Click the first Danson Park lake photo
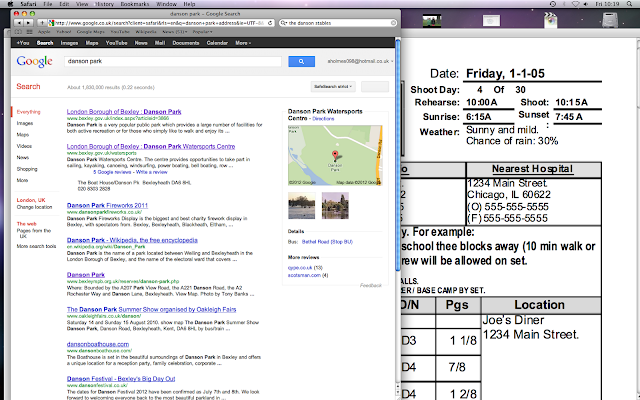 pos(302,206)
